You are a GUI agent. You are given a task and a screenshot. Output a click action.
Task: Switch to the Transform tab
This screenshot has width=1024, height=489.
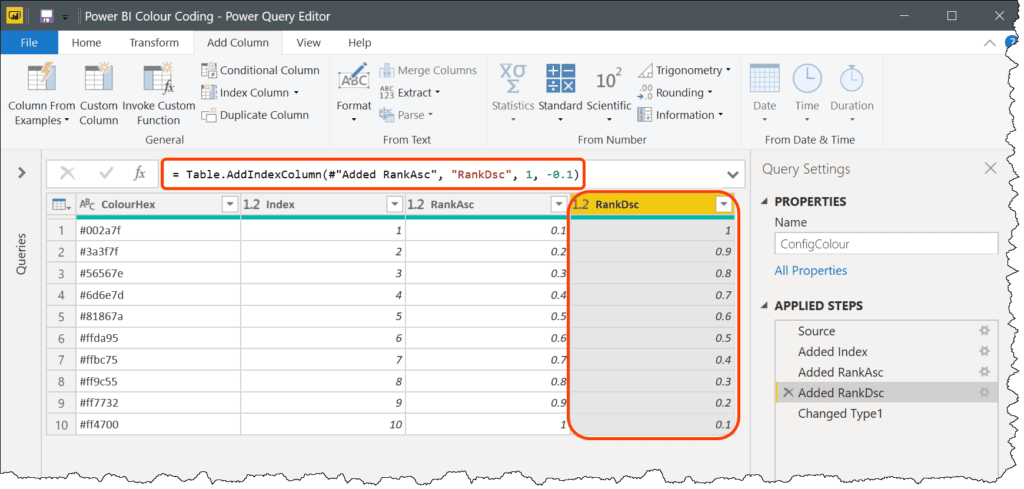point(153,42)
